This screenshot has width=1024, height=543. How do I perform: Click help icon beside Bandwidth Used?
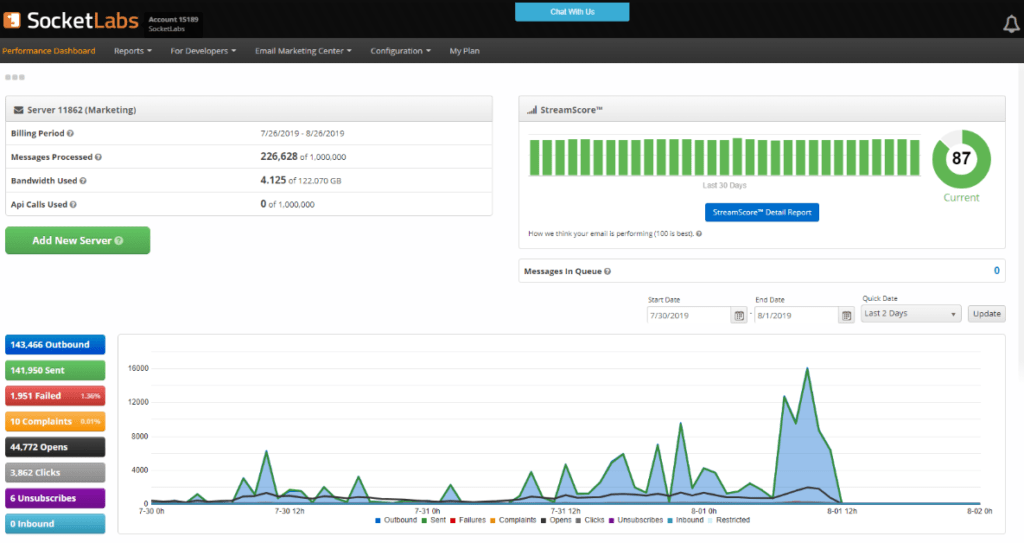tap(83, 181)
